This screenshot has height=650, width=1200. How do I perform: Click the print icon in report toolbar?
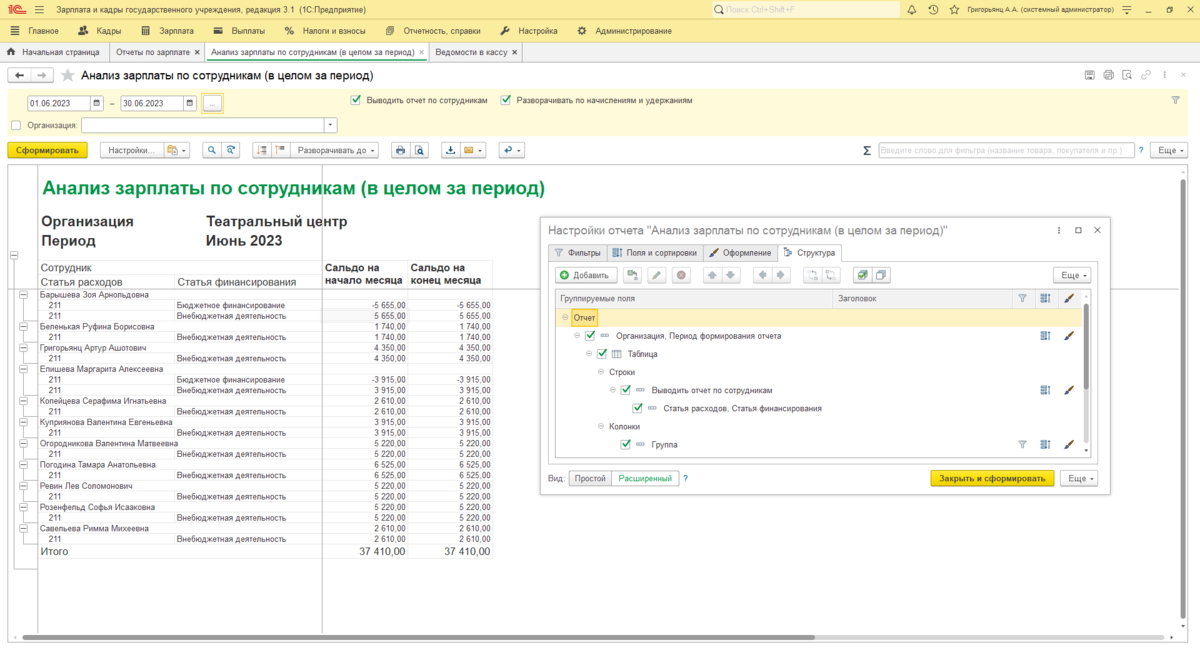tap(400, 150)
